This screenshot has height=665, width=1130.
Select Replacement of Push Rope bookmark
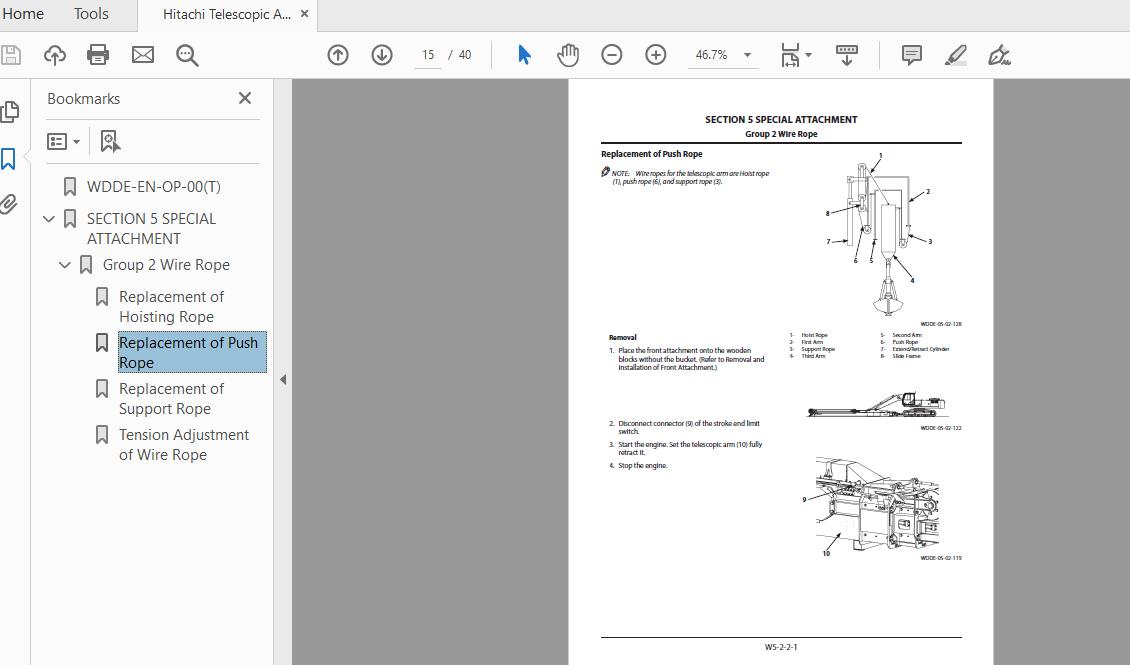point(192,352)
